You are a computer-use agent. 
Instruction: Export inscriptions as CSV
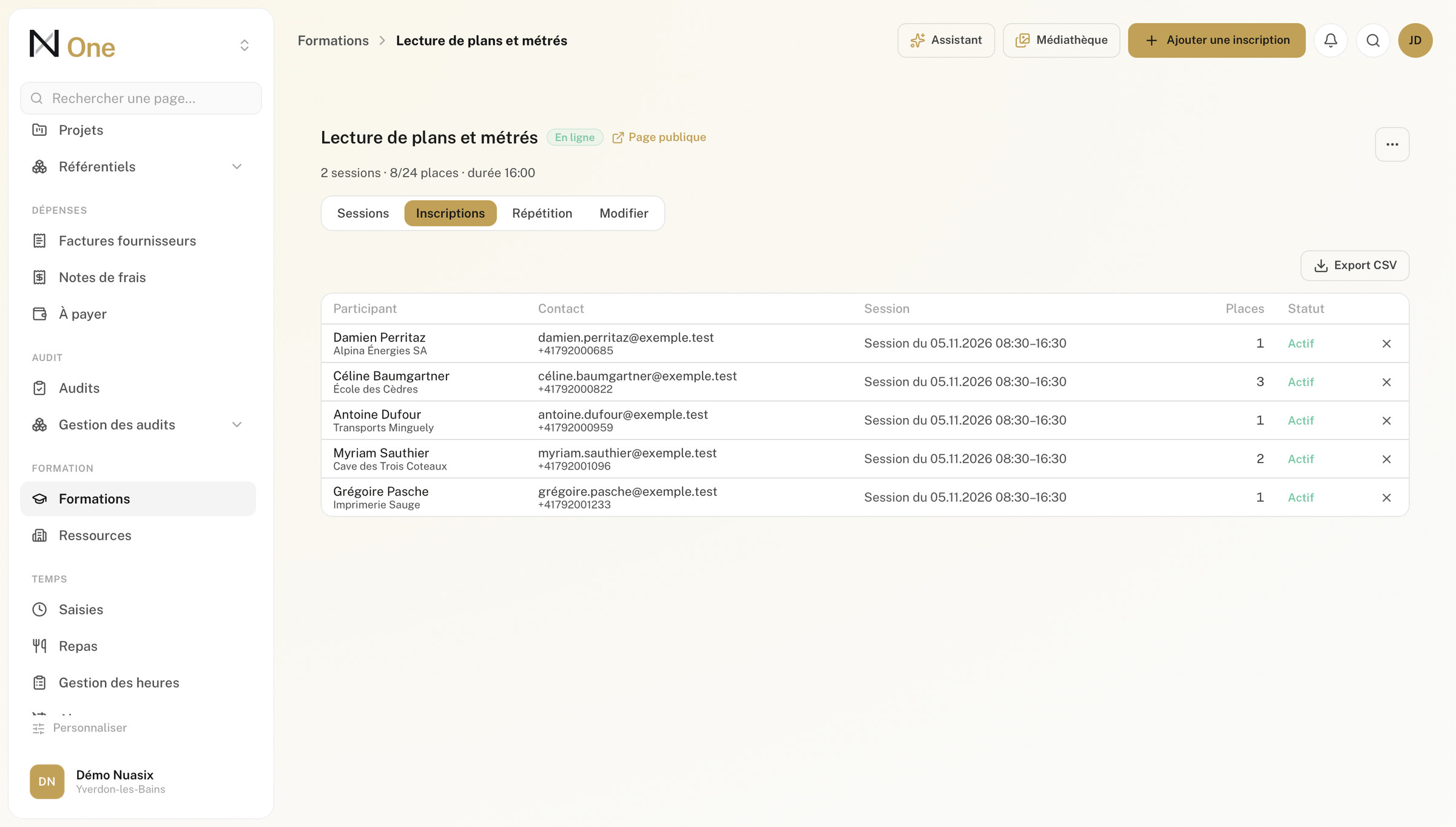(x=1355, y=266)
